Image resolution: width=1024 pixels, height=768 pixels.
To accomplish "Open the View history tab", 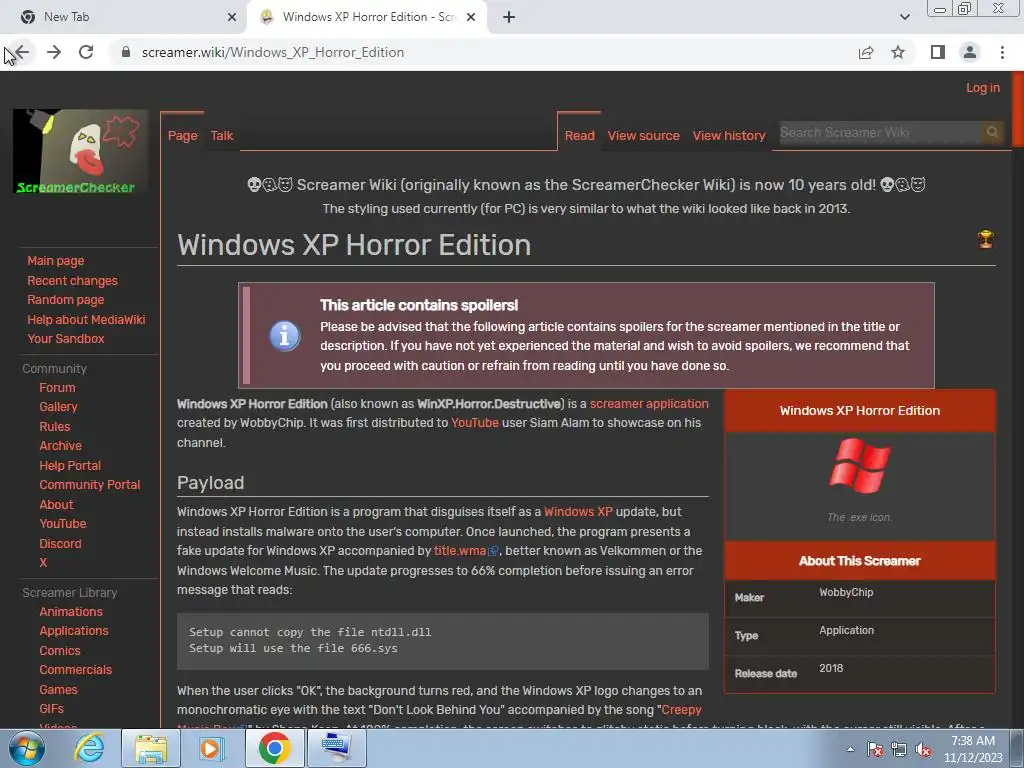I will (x=729, y=136).
